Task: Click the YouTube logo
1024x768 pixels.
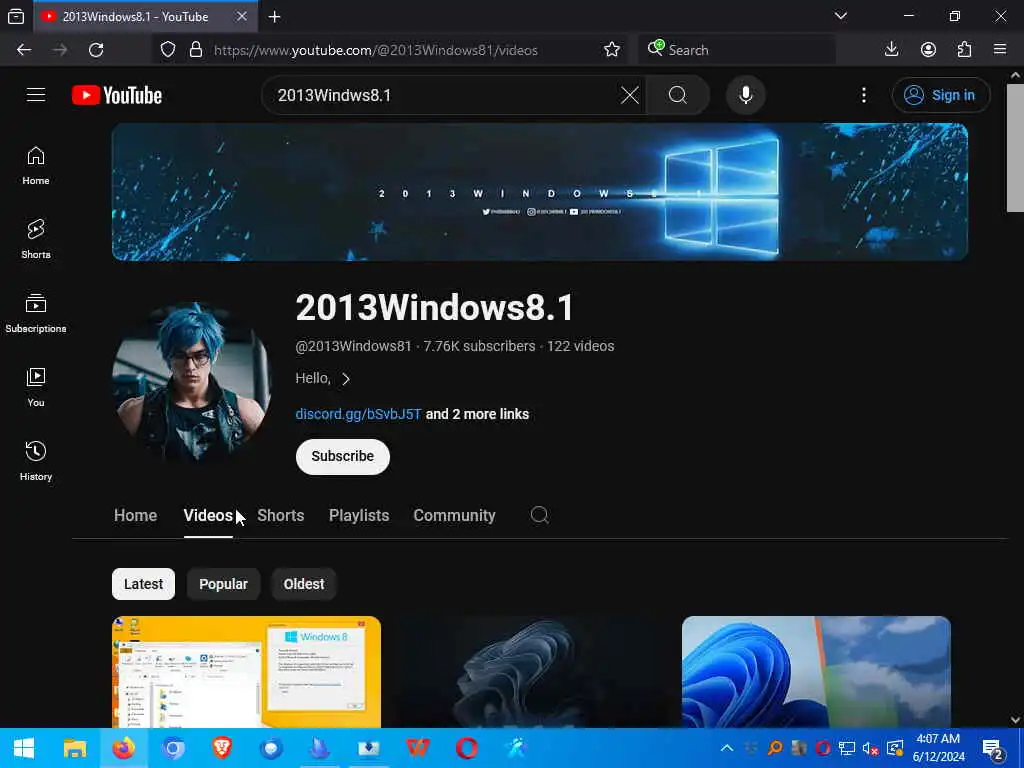Action: (117, 95)
